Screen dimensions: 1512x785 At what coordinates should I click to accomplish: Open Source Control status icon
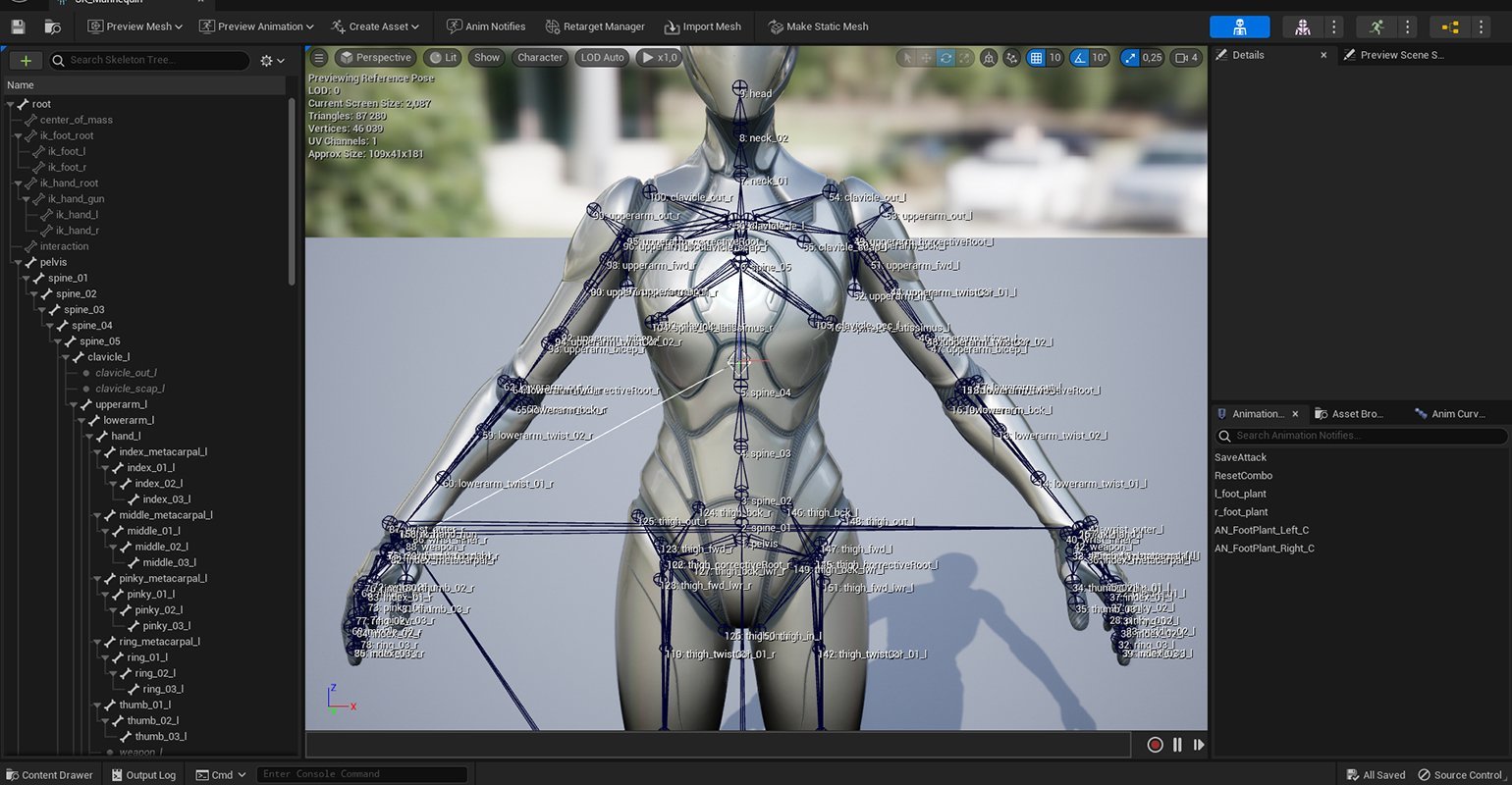(x=1462, y=774)
